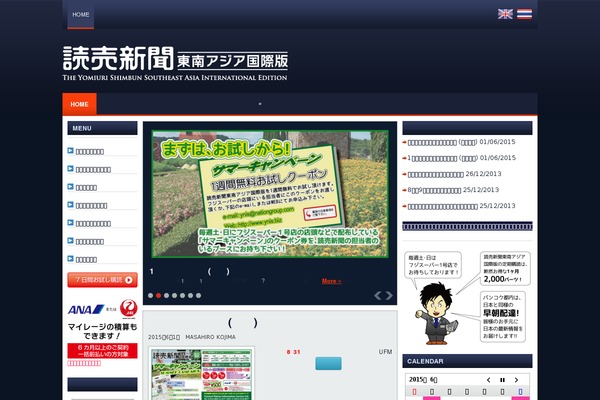This screenshot has height=400, width=600.
Task: Open the third MENU sidebar item arrow
Action: 70,187
